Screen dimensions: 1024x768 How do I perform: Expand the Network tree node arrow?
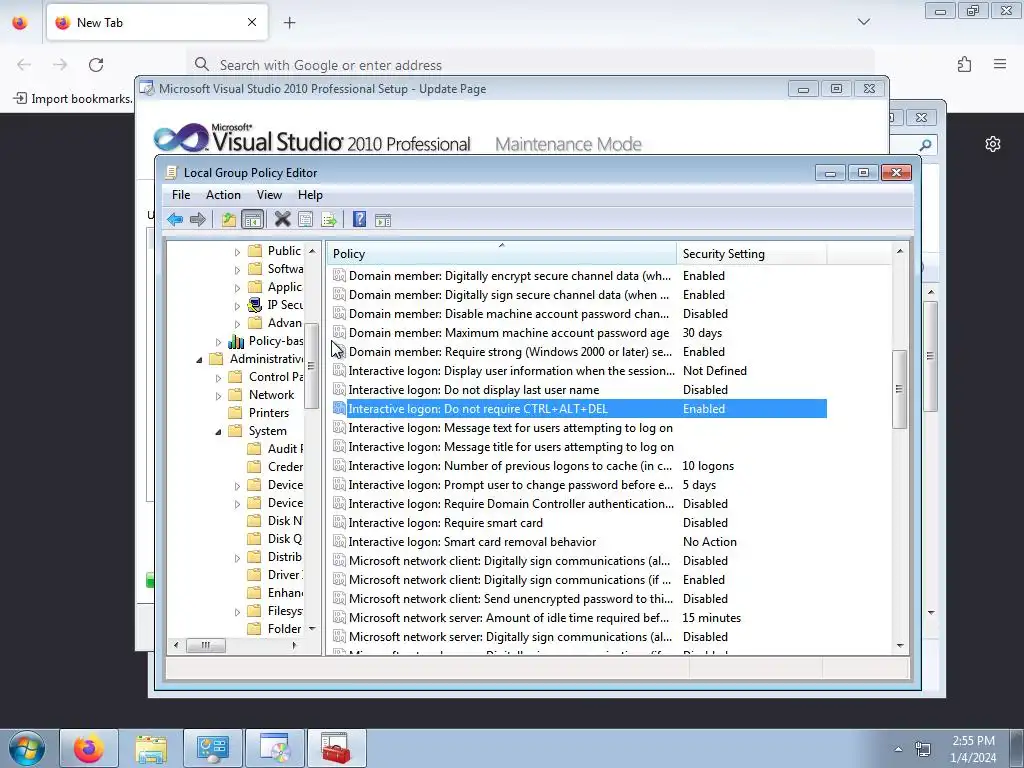(x=219, y=396)
